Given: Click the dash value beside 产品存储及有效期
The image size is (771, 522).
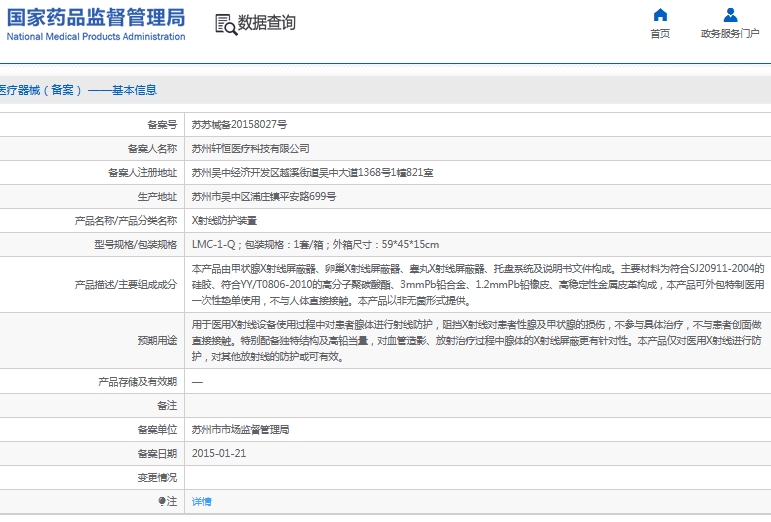Looking at the screenshot, I should 197,382.
